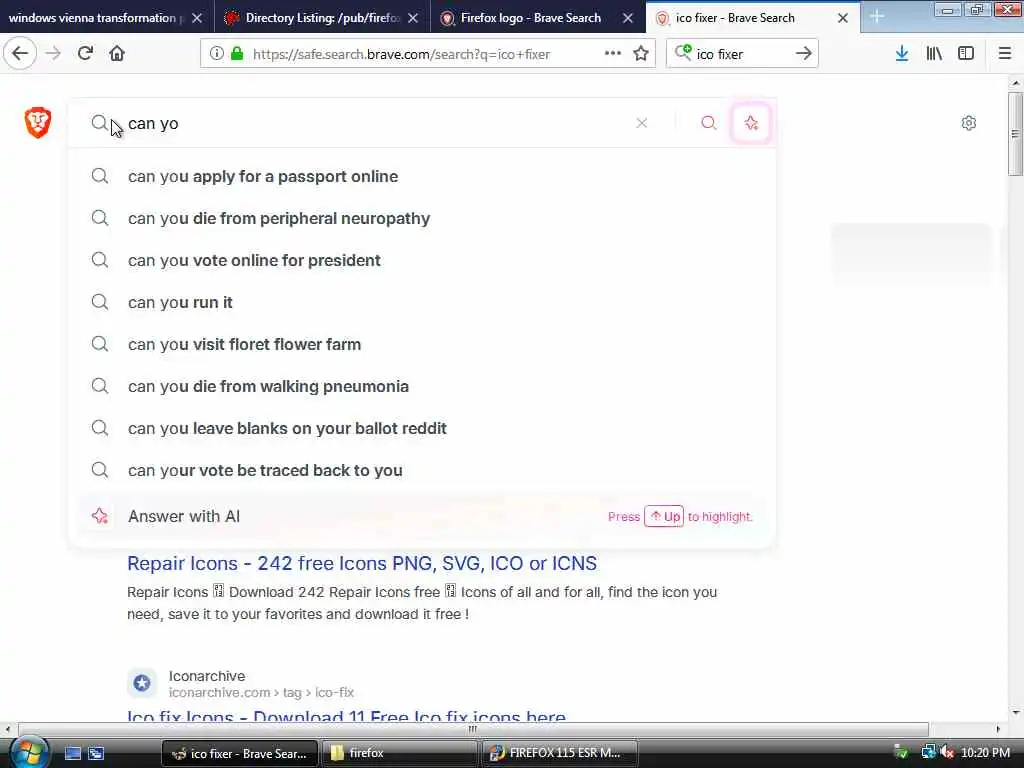The height and width of the screenshot is (768, 1024).
Task: Switch to Firefox logo - Brave Search tab
Action: (x=528, y=18)
